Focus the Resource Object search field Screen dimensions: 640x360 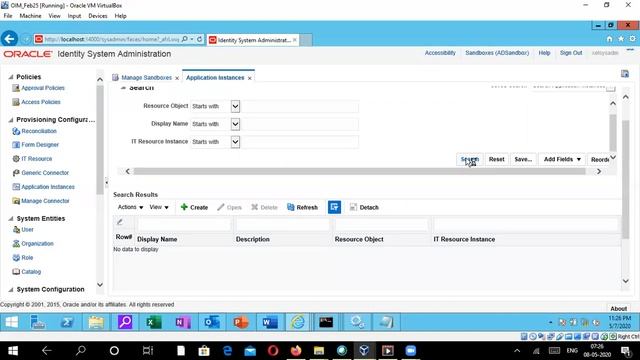click(x=300, y=107)
